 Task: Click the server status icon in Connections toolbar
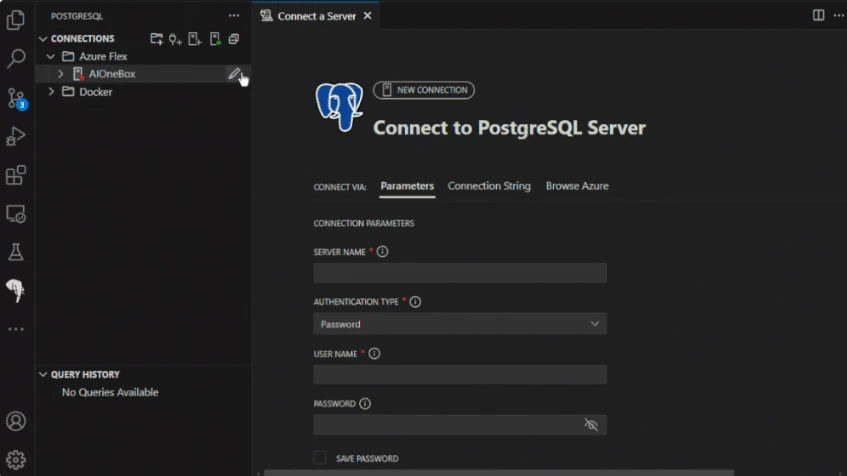click(x=215, y=38)
